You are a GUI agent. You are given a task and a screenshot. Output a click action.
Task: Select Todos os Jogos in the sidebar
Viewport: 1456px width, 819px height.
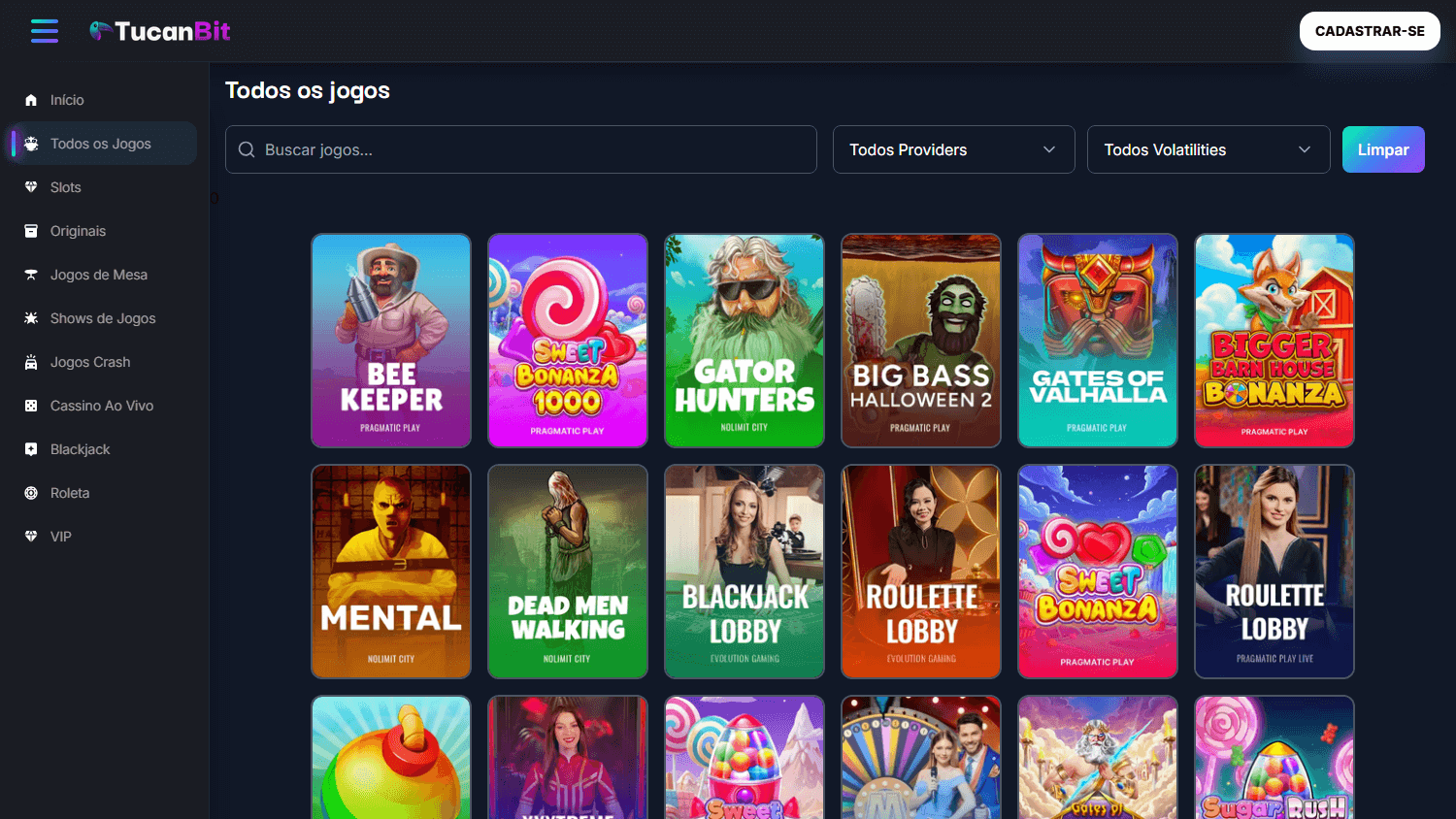click(101, 143)
